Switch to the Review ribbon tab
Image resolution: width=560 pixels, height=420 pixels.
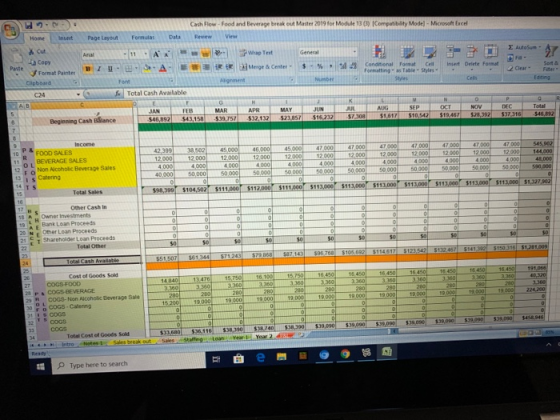click(203, 36)
